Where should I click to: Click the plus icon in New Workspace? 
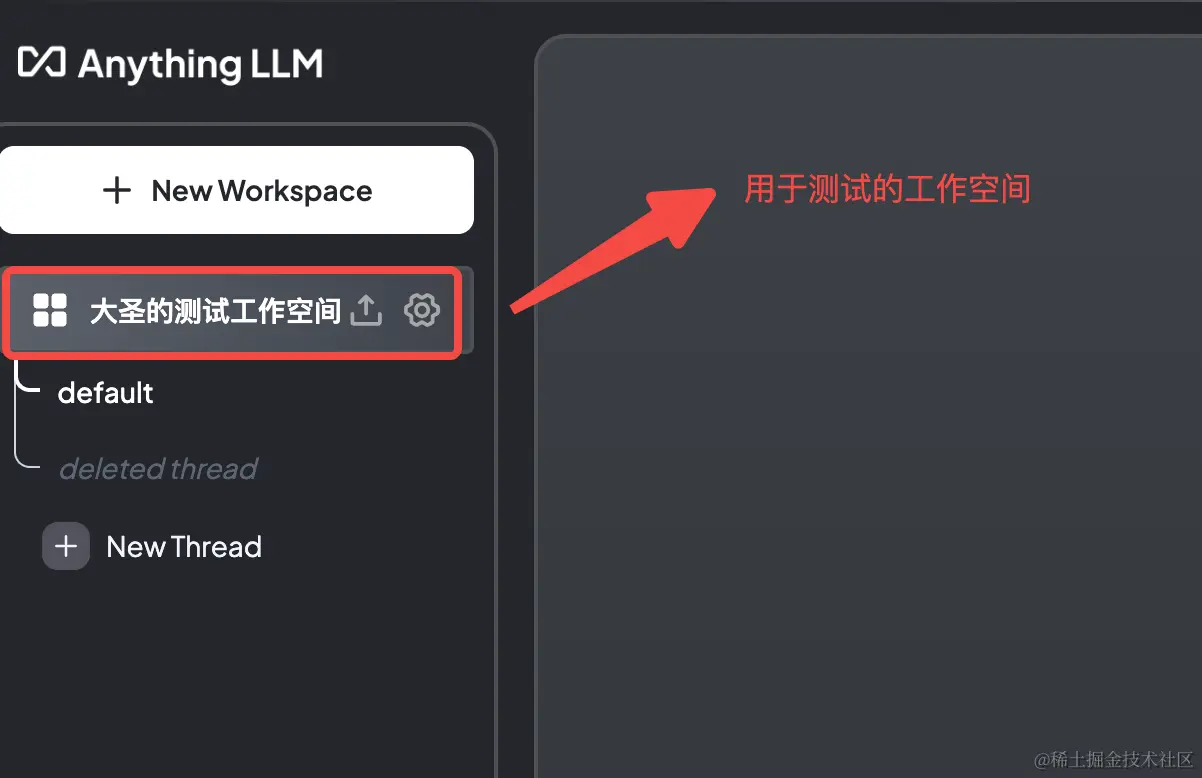pyautogui.click(x=117, y=190)
